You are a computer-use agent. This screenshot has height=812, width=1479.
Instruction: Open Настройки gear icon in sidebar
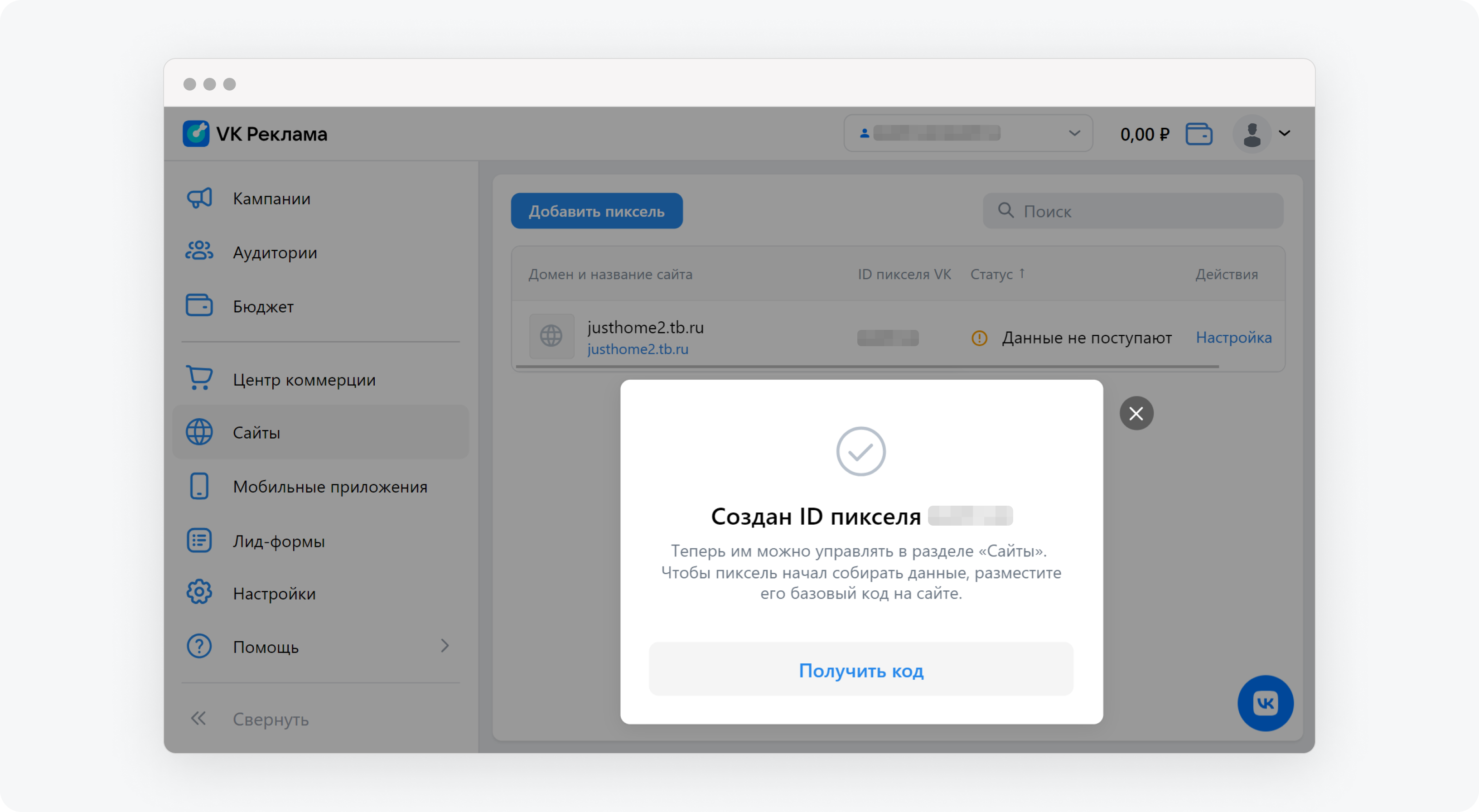pos(199,592)
